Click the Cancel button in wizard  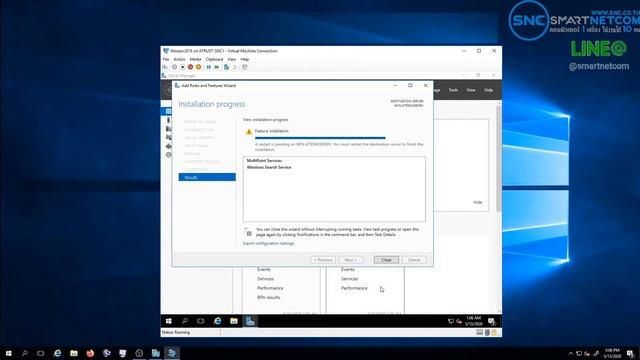[x=414, y=260]
